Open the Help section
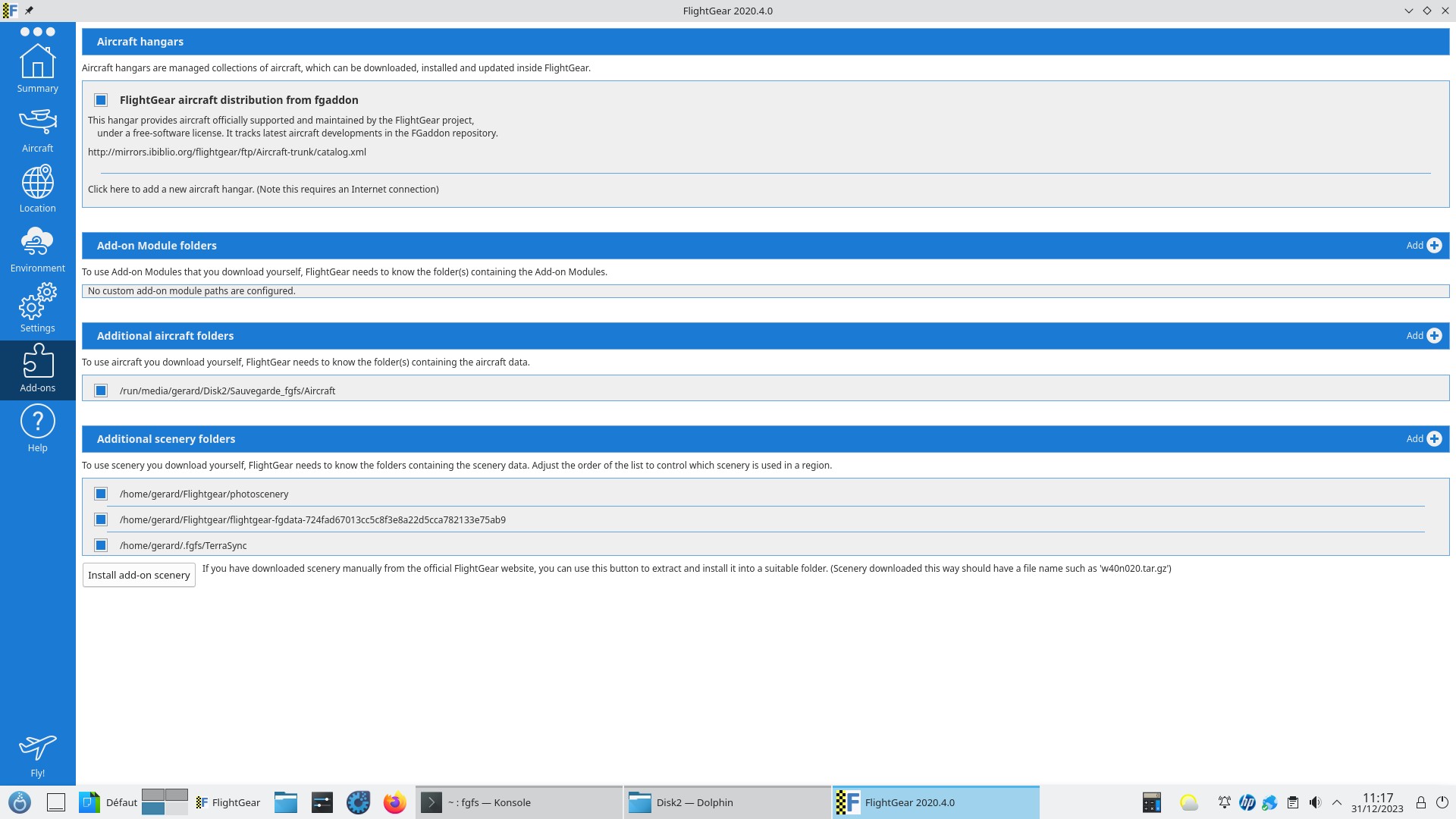Image resolution: width=1456 pixels, height=819 pixels. tap(37, 428)
